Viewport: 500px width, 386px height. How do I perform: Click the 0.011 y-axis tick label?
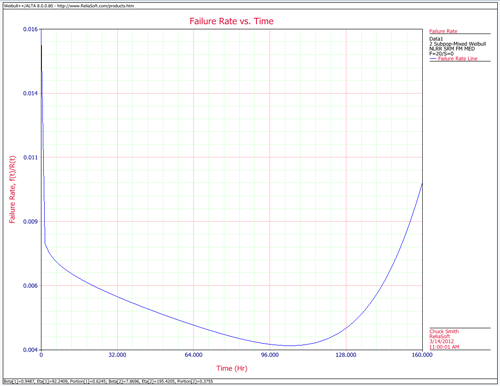(30, 157)
